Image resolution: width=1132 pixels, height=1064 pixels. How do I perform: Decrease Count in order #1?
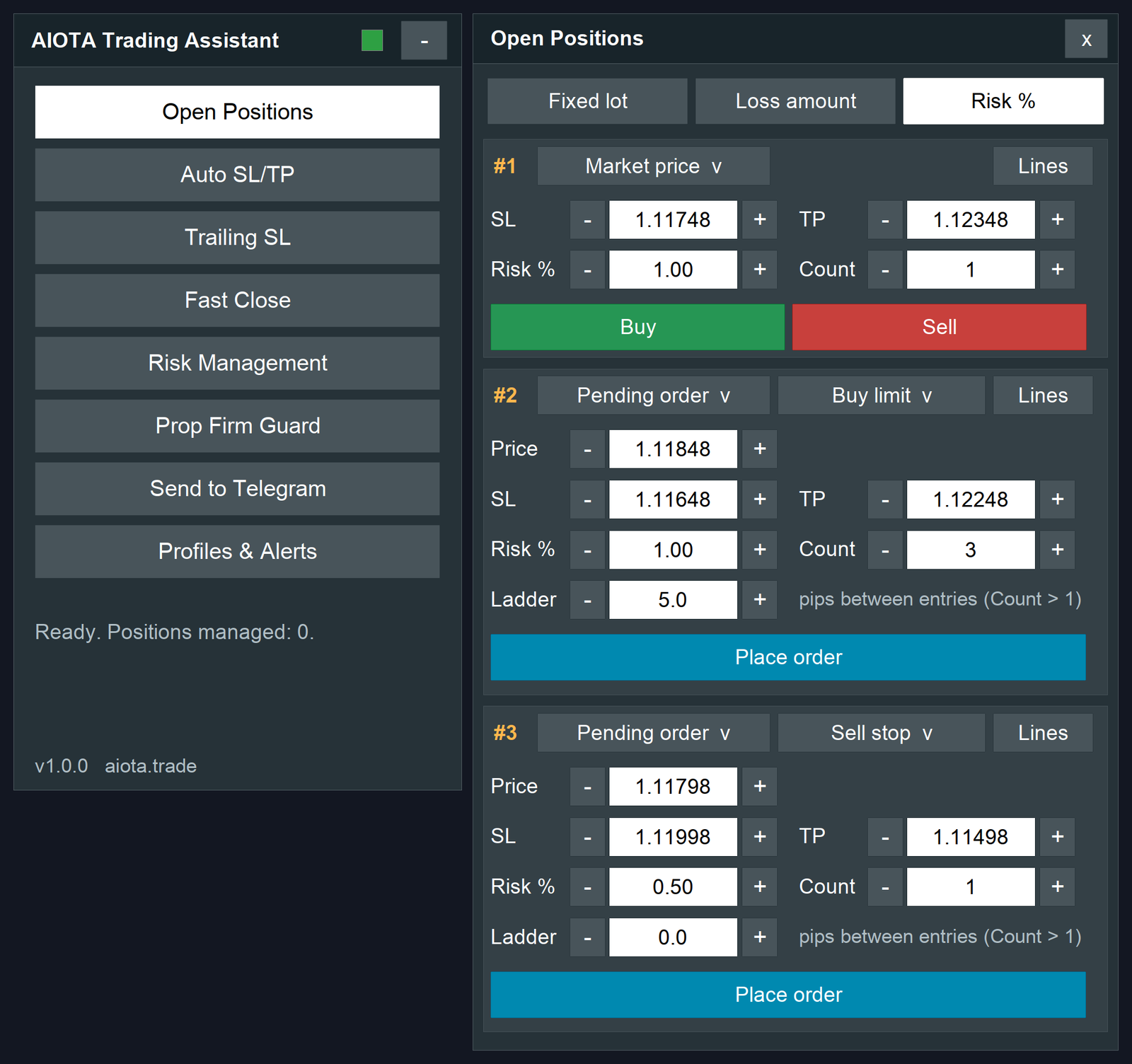885,270
